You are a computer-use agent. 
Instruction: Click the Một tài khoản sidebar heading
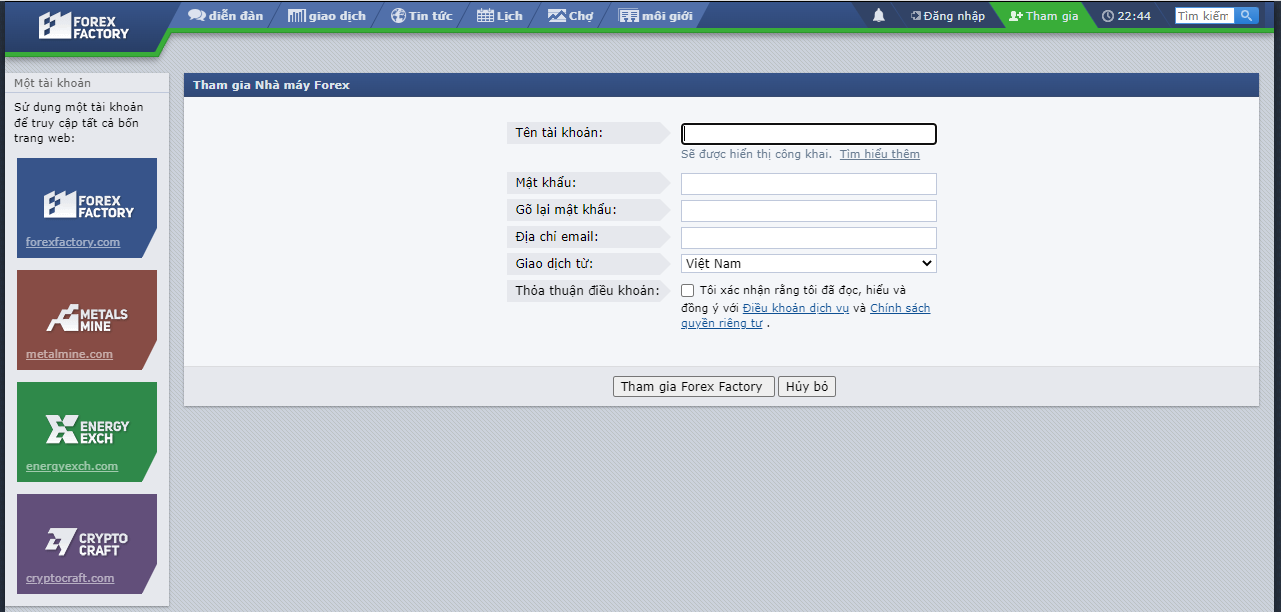(x=52, y=83)
